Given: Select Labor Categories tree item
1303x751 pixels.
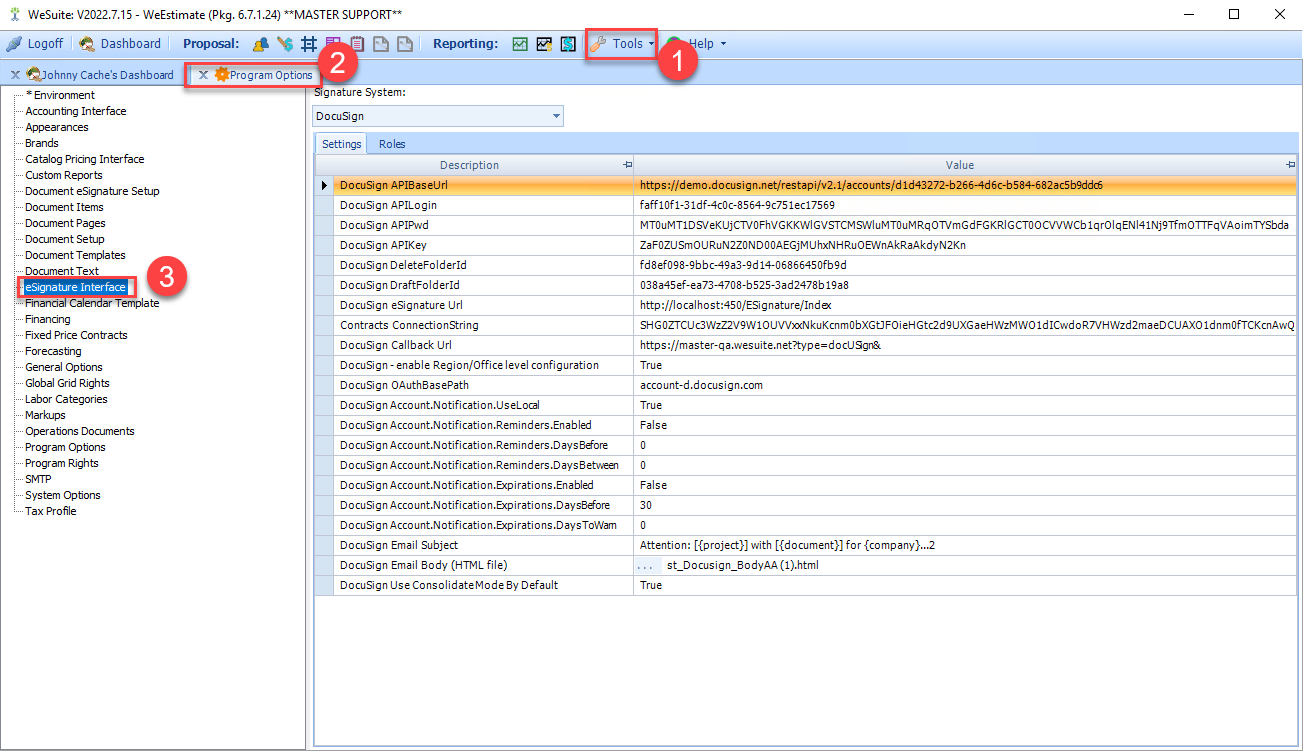Looking at the screenshot, I should point(66,399).
